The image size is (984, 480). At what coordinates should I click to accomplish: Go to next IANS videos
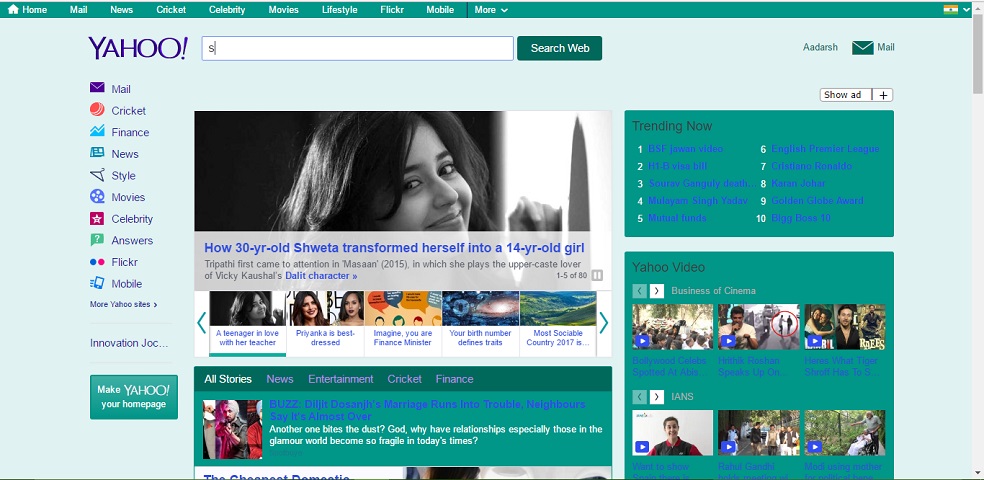pos(657,397)
